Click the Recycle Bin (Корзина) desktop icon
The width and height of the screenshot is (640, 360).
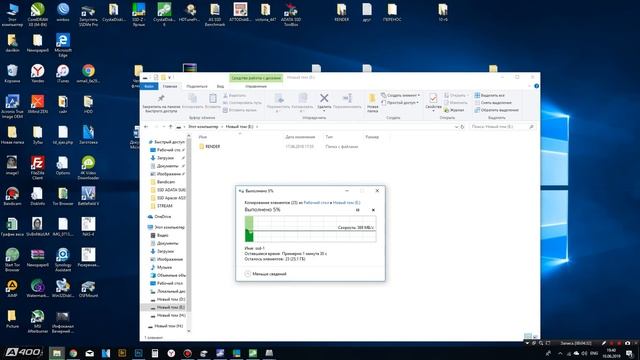(12, 73)
